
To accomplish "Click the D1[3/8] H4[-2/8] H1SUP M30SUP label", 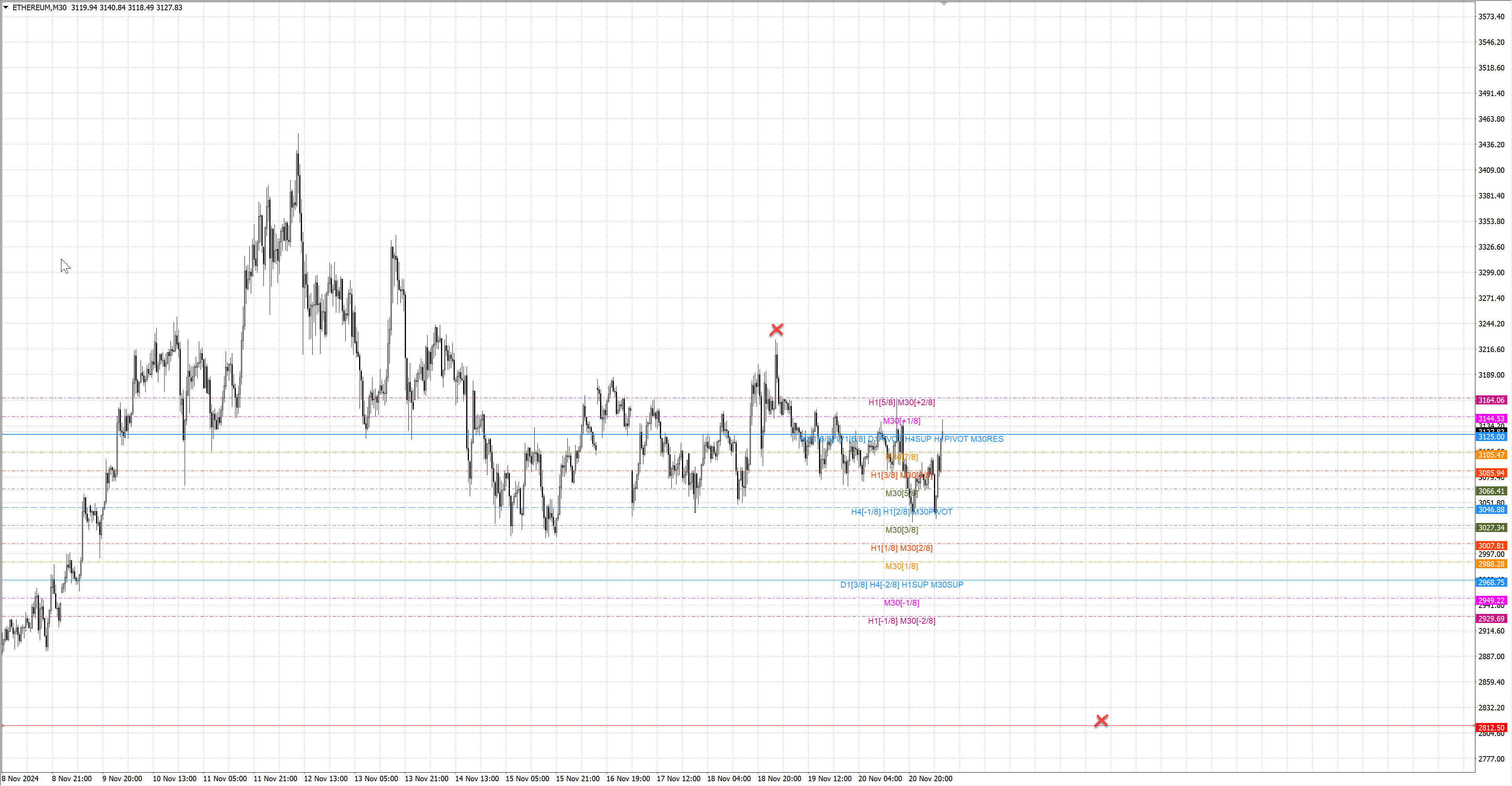I will [902, 585].
